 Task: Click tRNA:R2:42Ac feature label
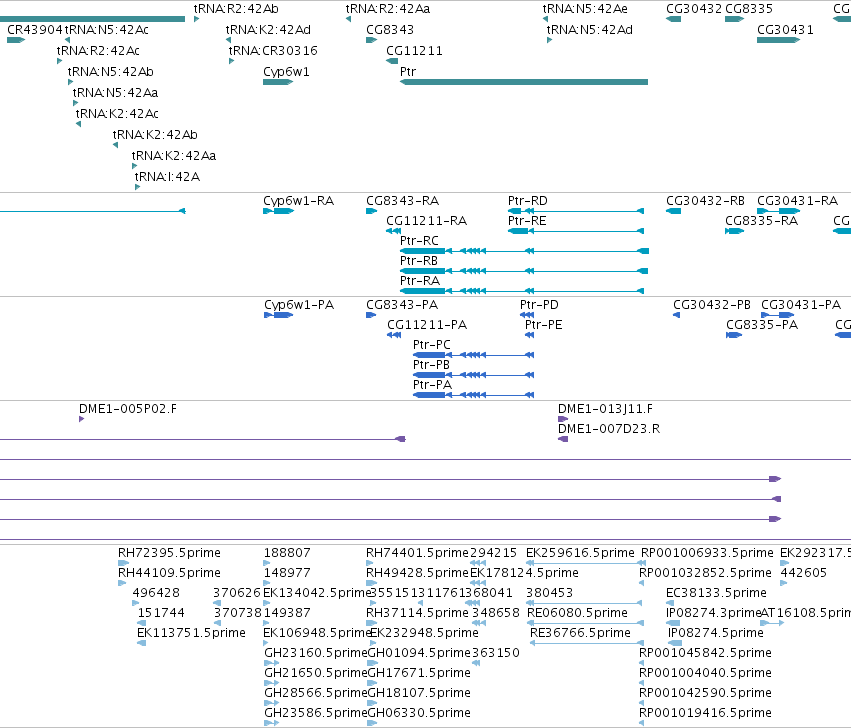tap(98, 51)
